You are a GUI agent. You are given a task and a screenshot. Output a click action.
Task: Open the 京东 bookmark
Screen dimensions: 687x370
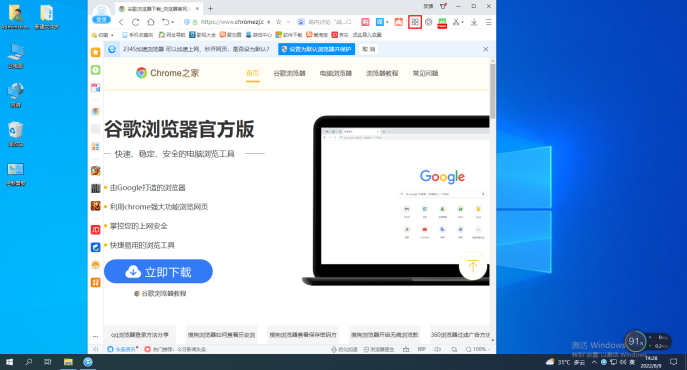[x=340, y=35]
